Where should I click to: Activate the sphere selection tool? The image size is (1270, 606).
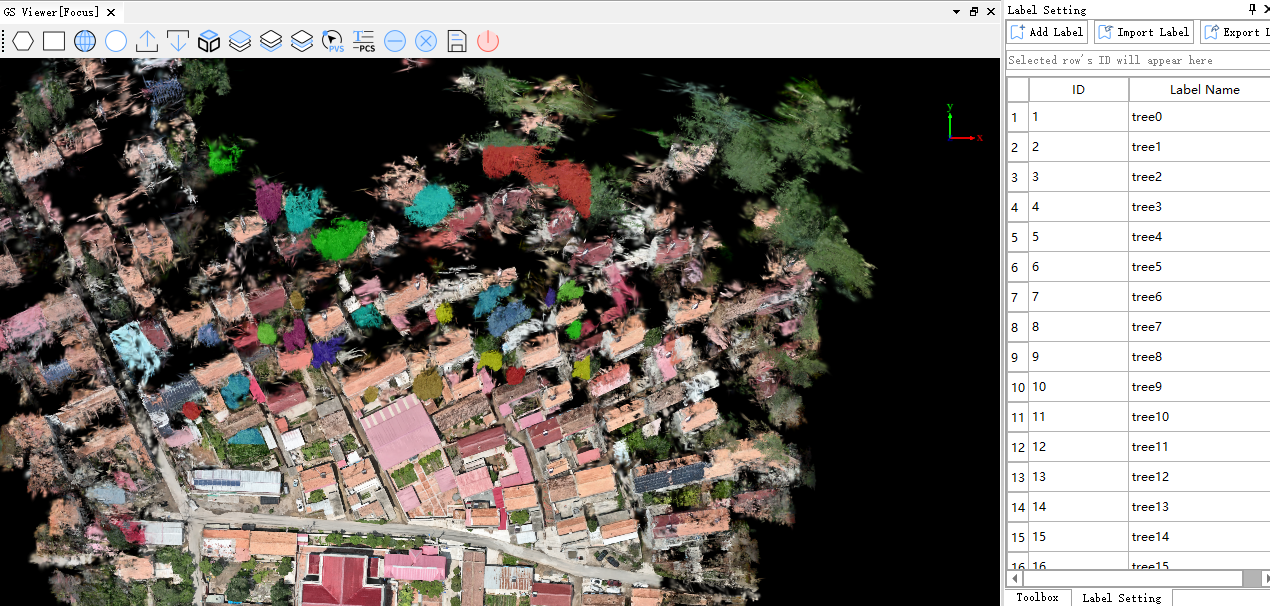pos(84,41)
